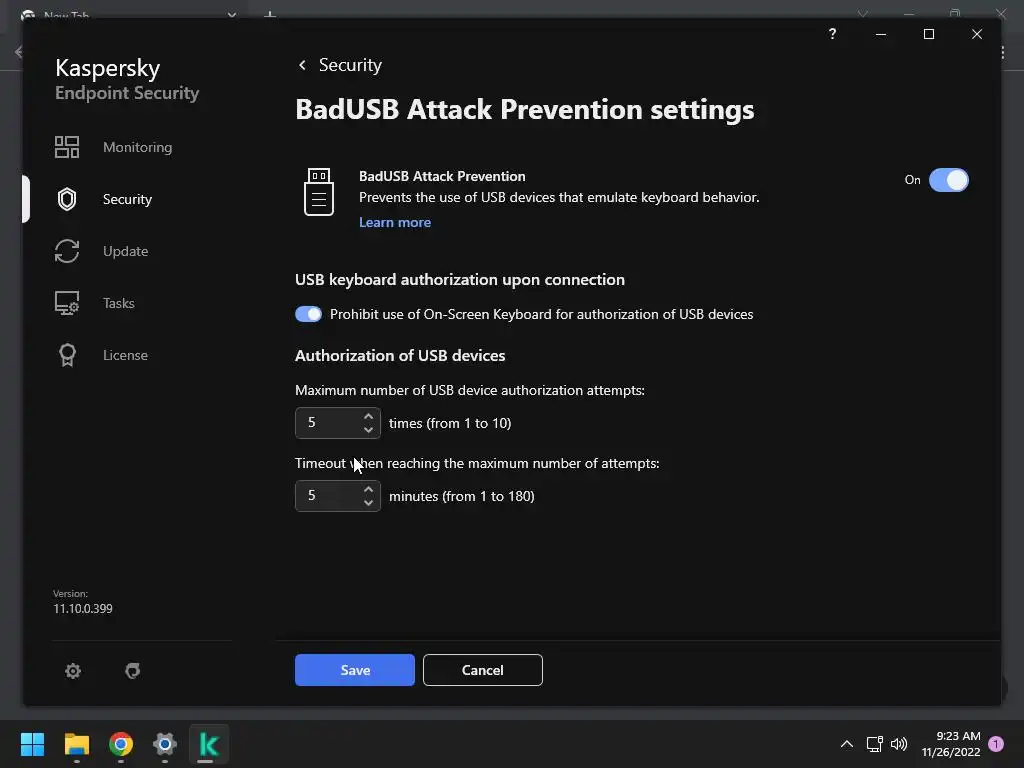
Task: Open the Learn more link
Action: (394, 222)
